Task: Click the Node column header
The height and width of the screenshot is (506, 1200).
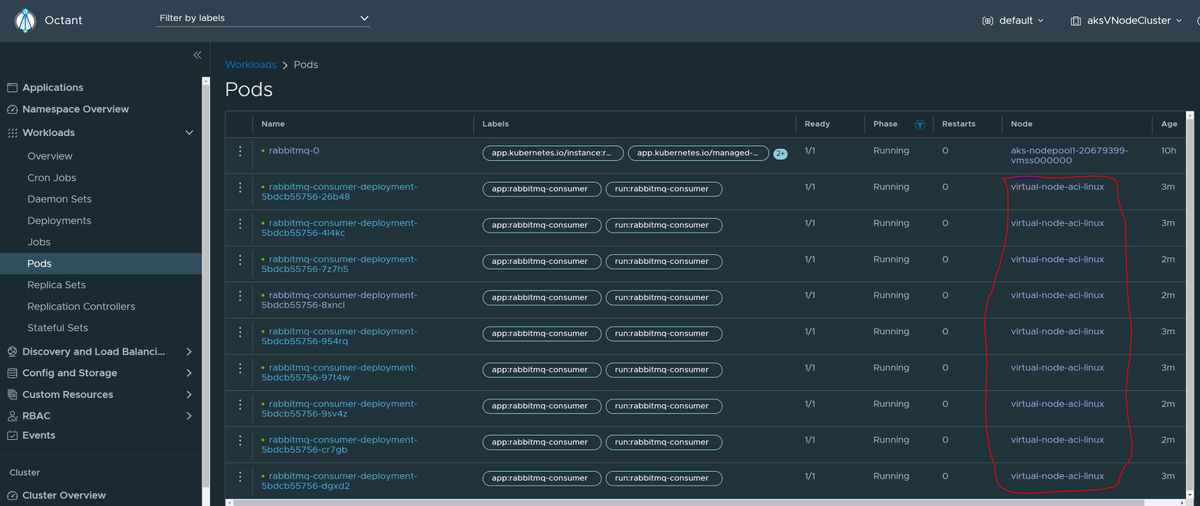Action: [1022, 124]
